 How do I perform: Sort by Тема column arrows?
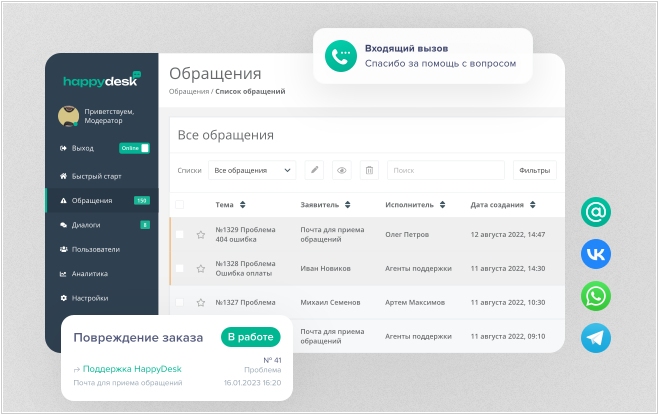243,205
